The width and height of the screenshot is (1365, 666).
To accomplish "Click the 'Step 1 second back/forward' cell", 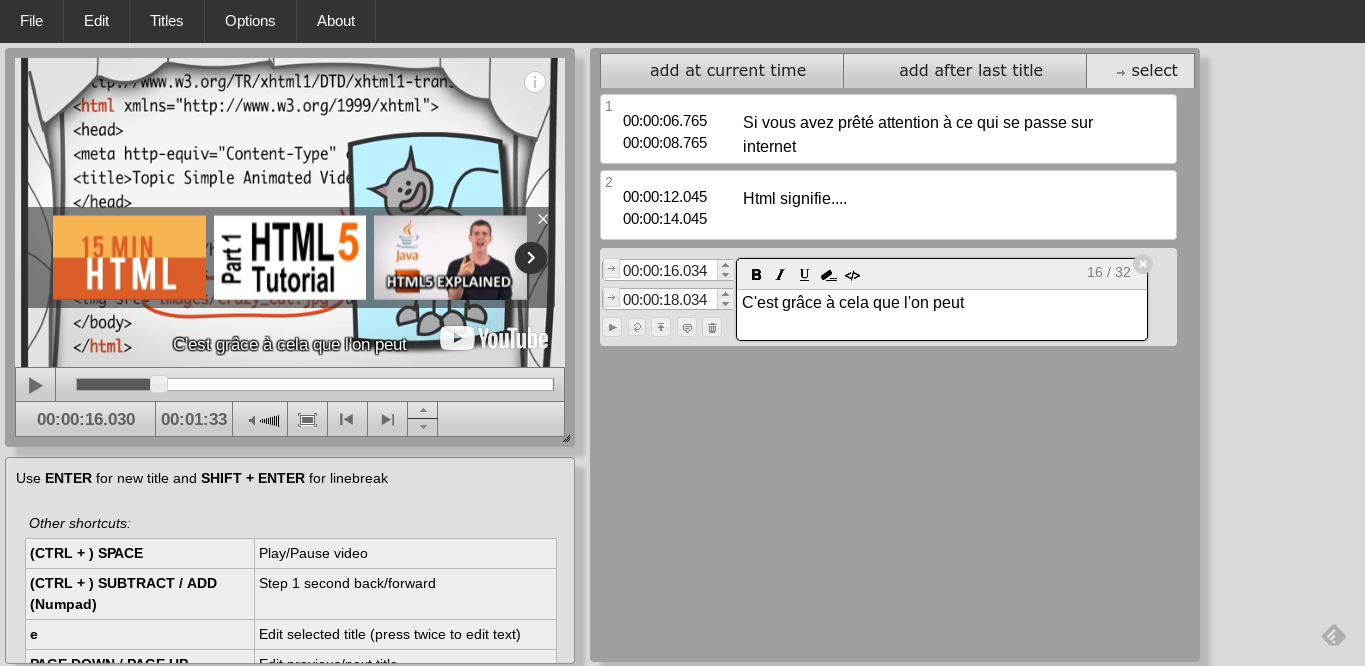I will tap(406, 594).
